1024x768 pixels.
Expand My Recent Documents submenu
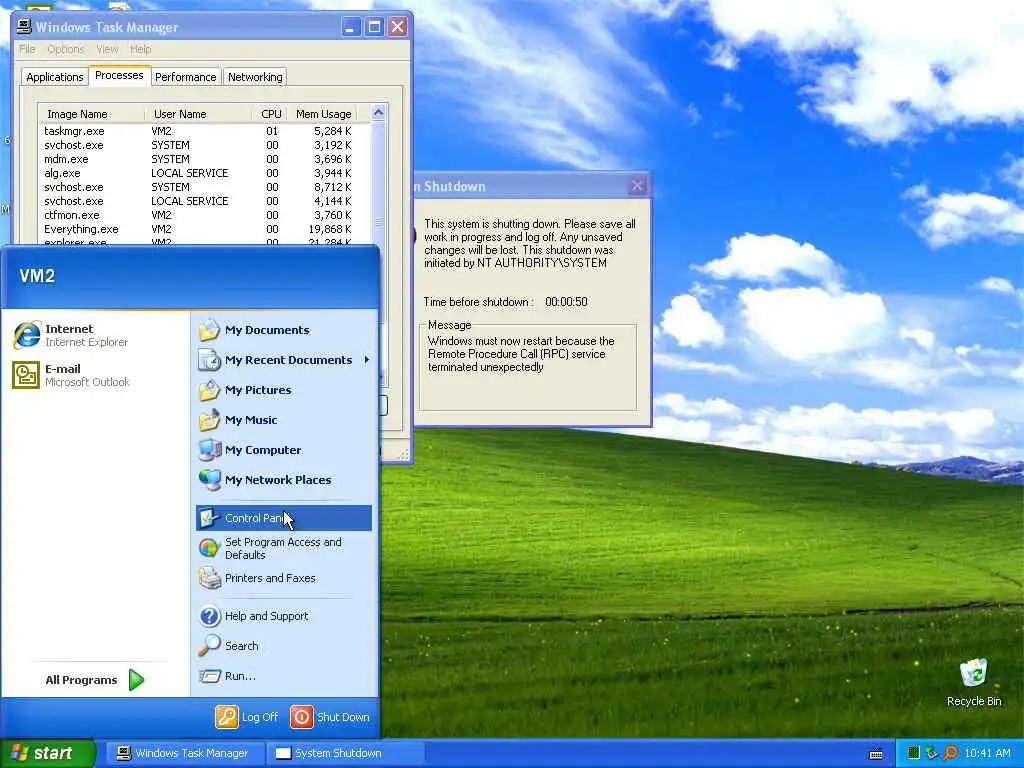283,360
